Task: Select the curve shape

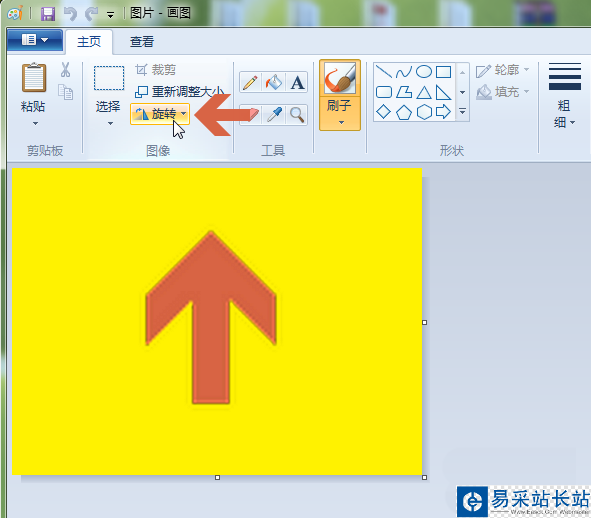Action: pyautogui.click(x=404, y=72)
